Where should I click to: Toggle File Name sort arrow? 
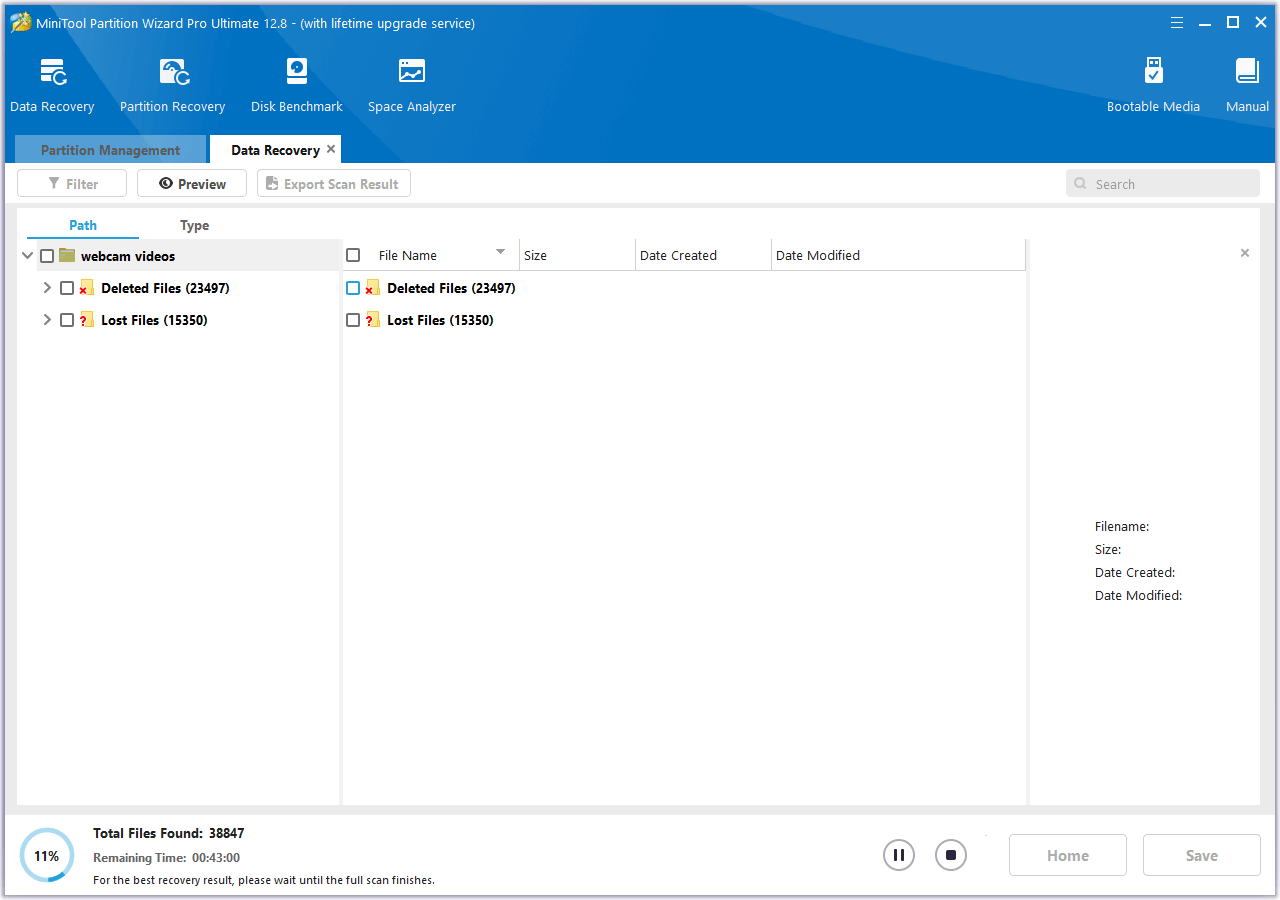point(501,252)
